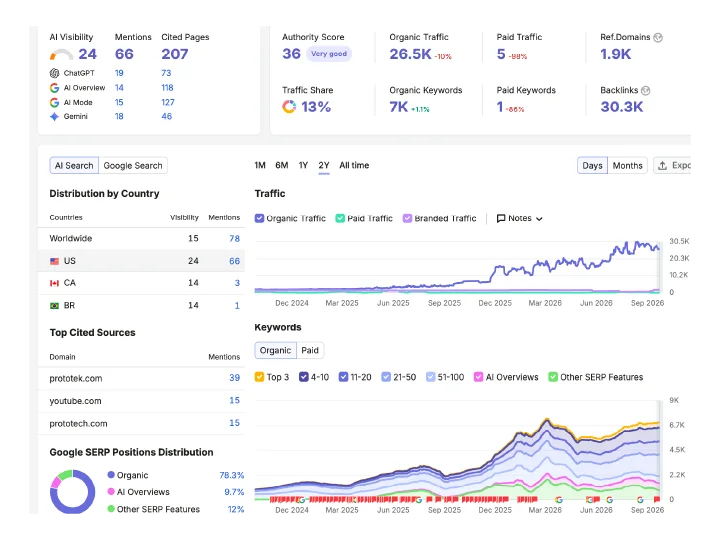Toggle the 4-10 keywords checkbox
The width and height of the screenshot is (720, 540).
click(x=304, y=377)
